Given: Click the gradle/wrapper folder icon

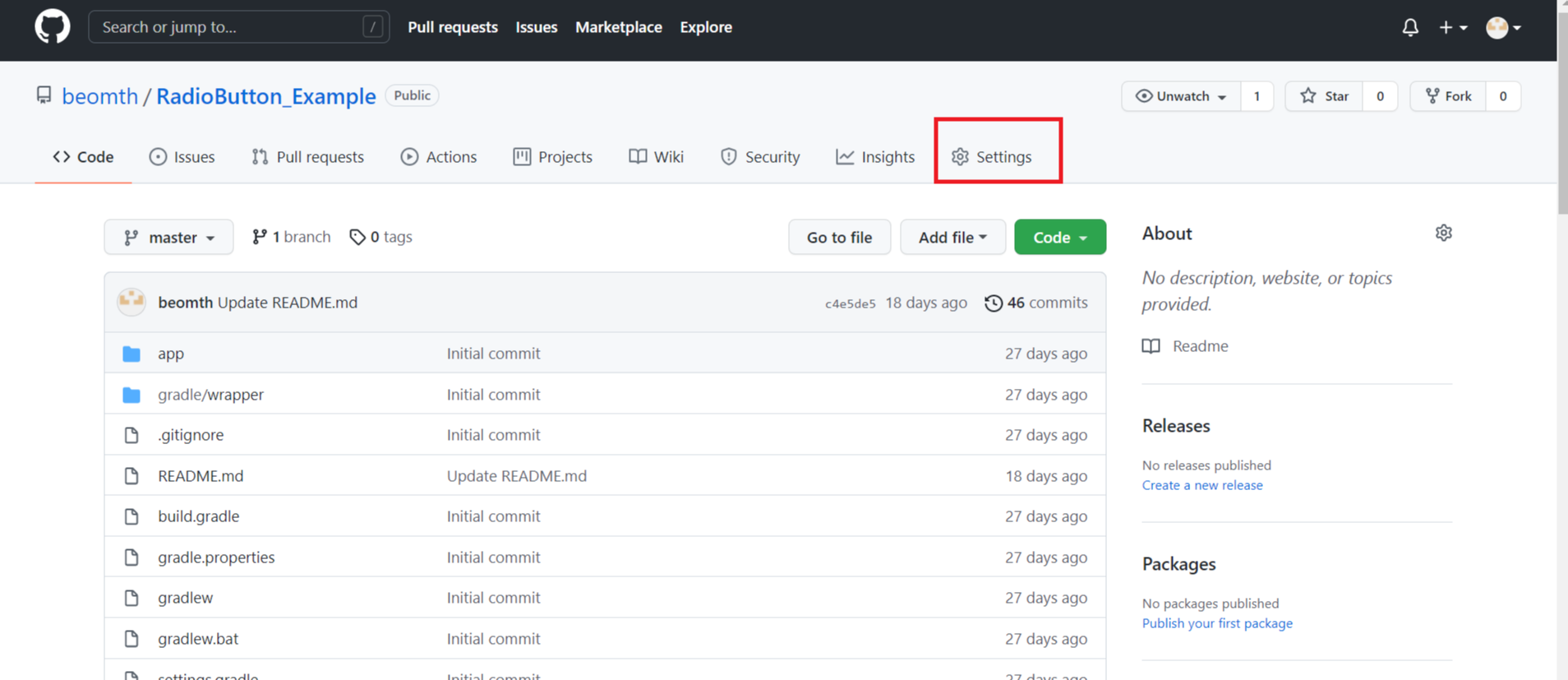Looking at the screenshot, I should (x=131, y=395).
